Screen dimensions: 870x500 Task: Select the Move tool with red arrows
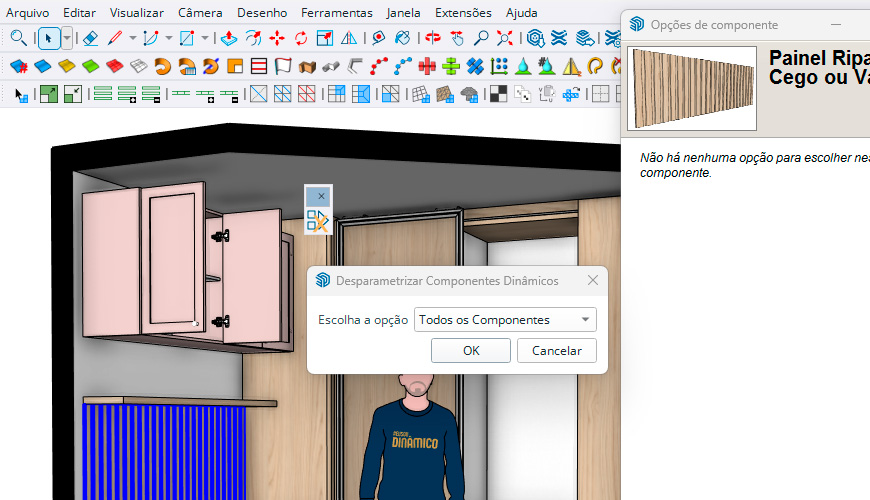(277, 39)
